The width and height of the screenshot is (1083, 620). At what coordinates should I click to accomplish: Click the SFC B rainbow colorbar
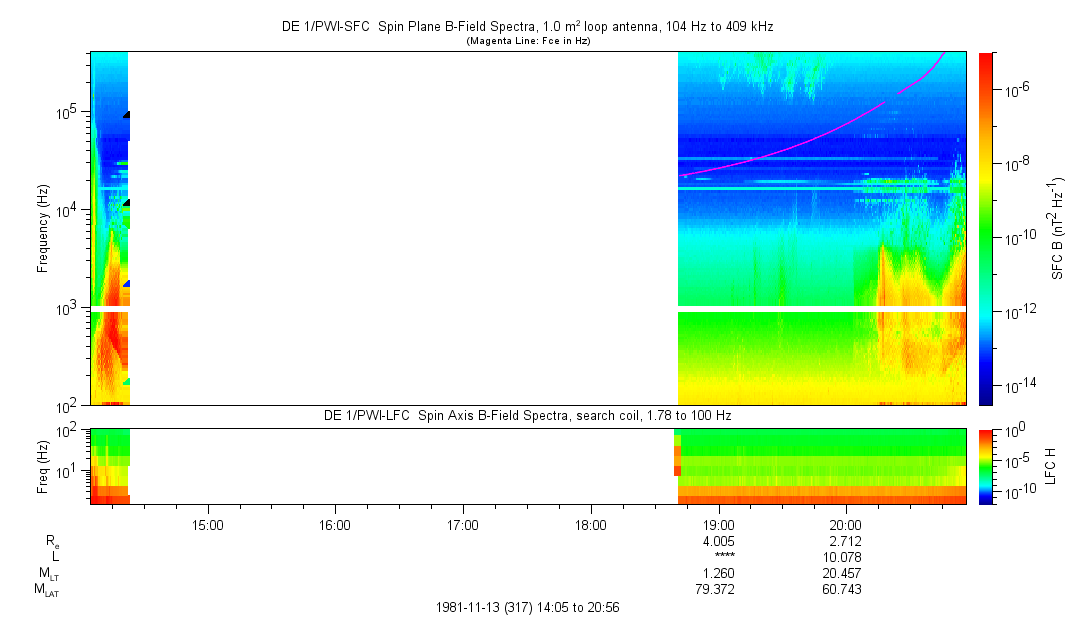(x=986, y=228)
